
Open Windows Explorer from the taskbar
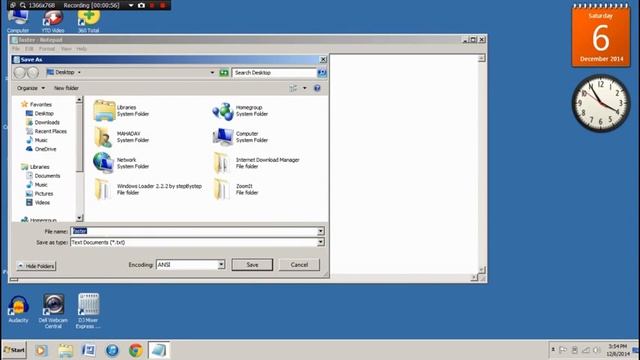coord(65,350)
